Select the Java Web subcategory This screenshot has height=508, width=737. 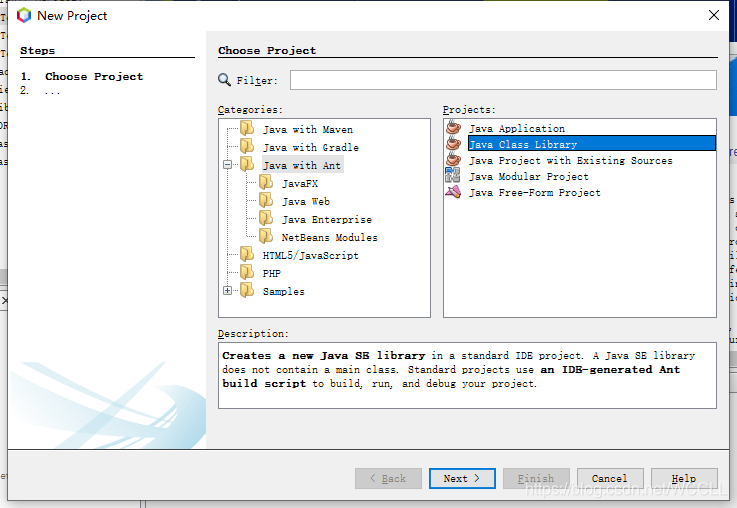(306, 202)
